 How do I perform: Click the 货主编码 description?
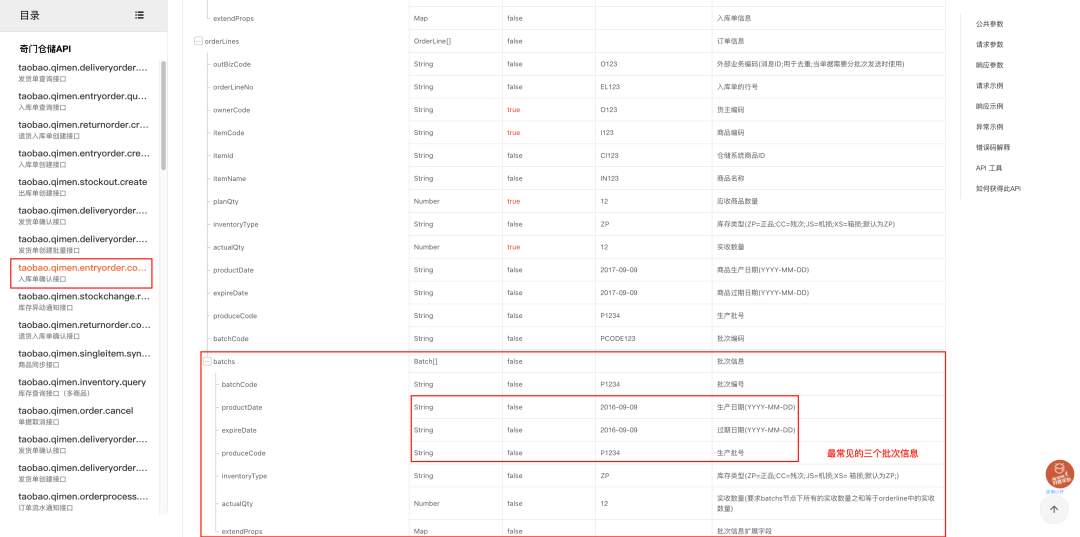pyautogui.click(x=730, y=110)
